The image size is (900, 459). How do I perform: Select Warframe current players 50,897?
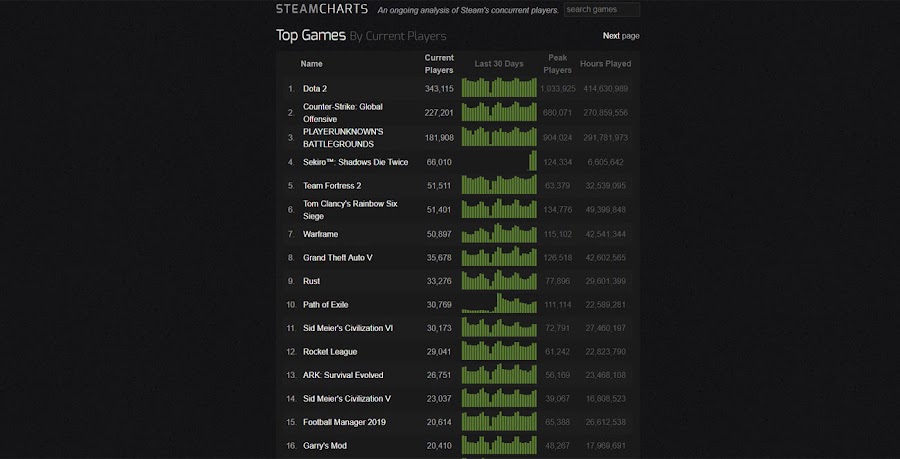439,234
